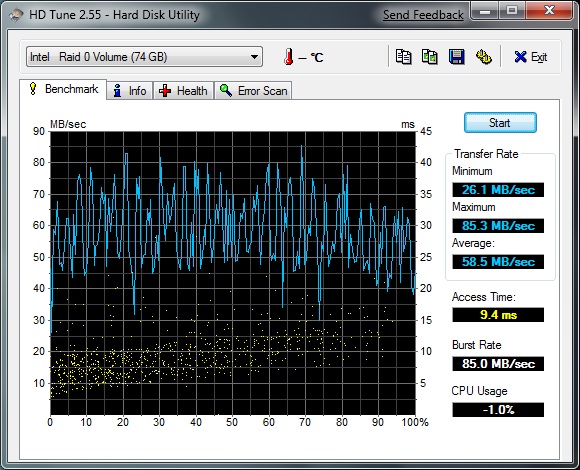Click the Average transfer rate value

click(x=498, y=261)
